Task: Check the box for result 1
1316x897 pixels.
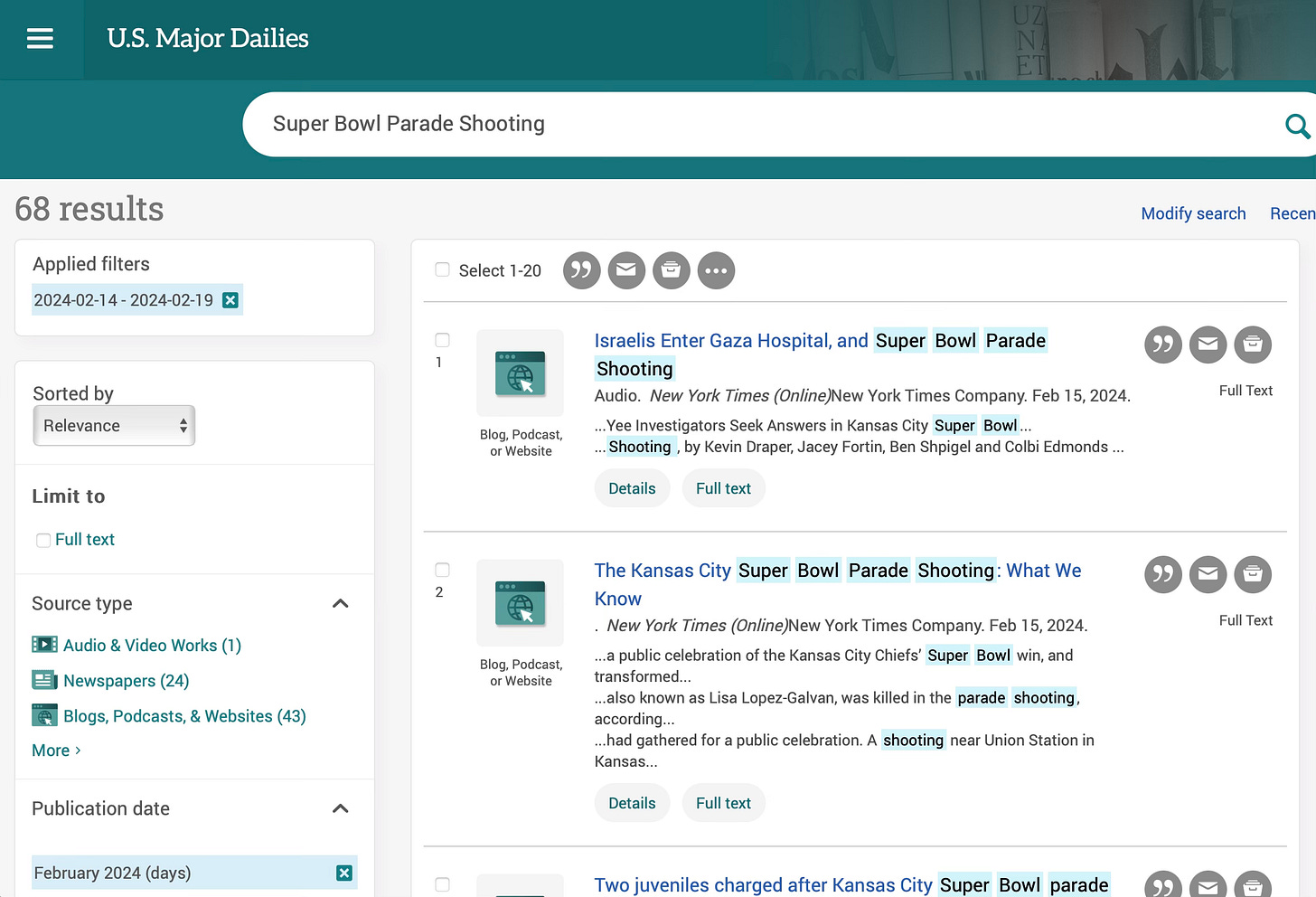Action: coord(442,340)
